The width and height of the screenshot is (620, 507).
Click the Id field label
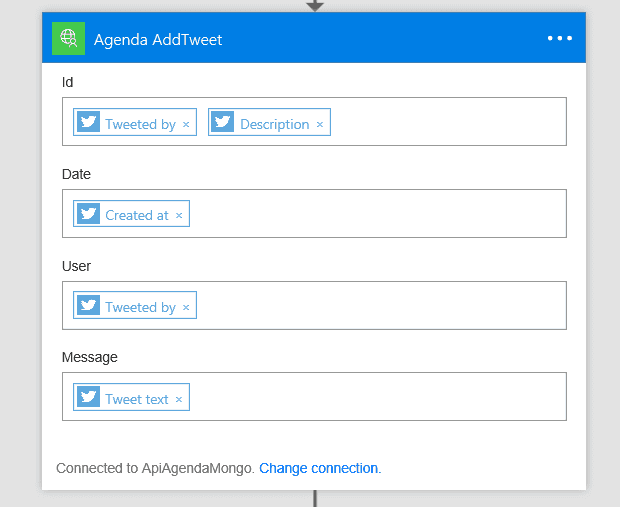[68, 82]
